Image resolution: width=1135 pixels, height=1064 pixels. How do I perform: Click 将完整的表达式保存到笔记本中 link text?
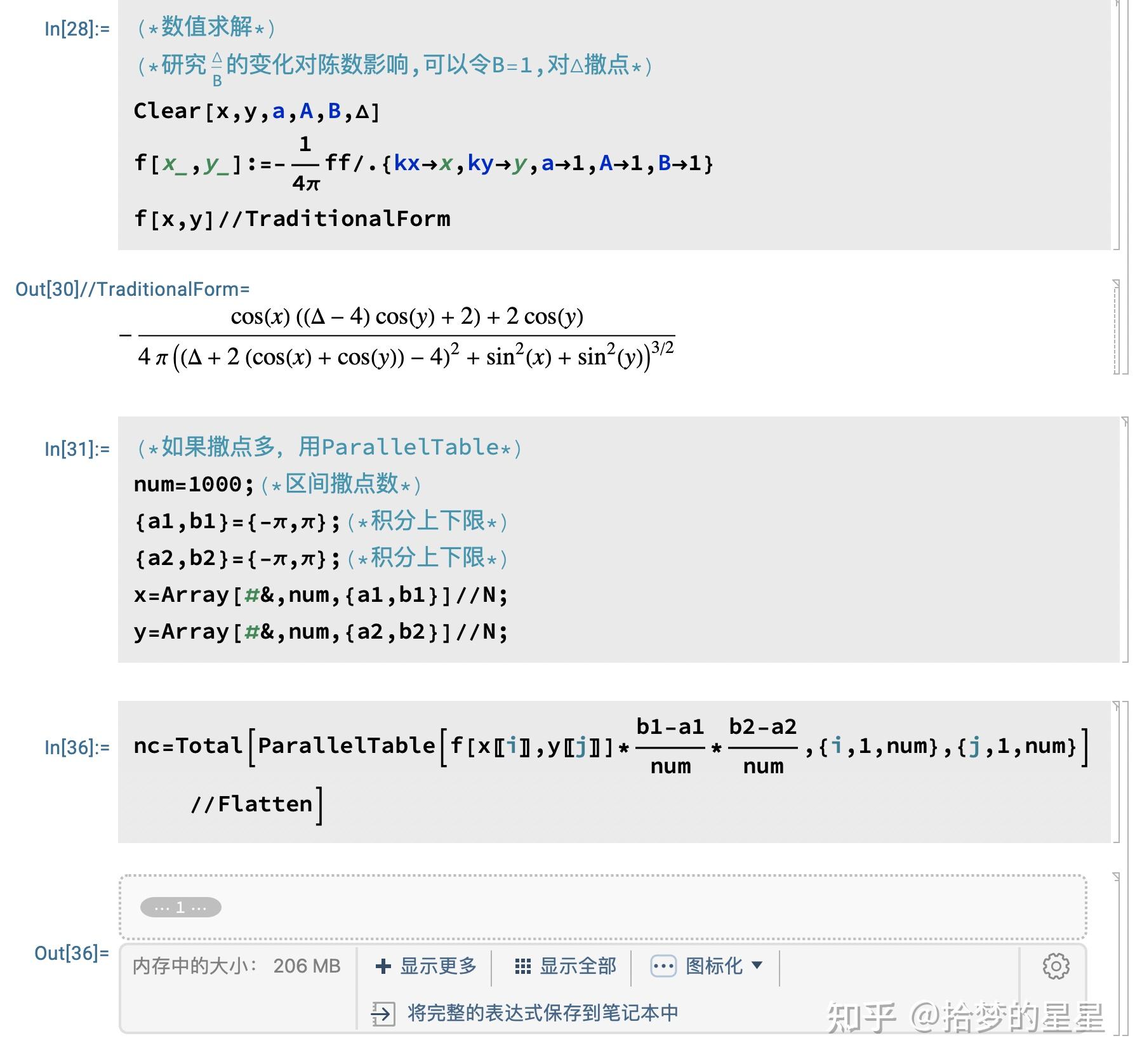(543, 1013)
